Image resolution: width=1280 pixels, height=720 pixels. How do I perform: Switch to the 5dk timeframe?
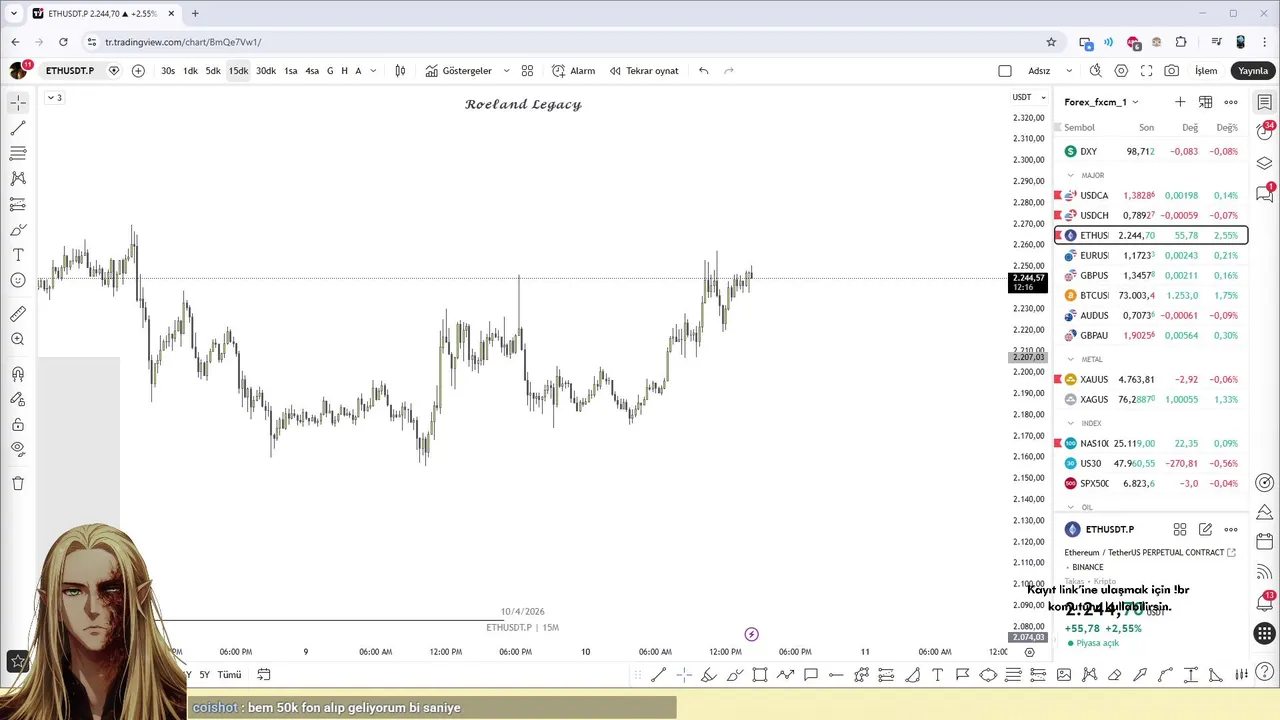[x=213, y=71]
